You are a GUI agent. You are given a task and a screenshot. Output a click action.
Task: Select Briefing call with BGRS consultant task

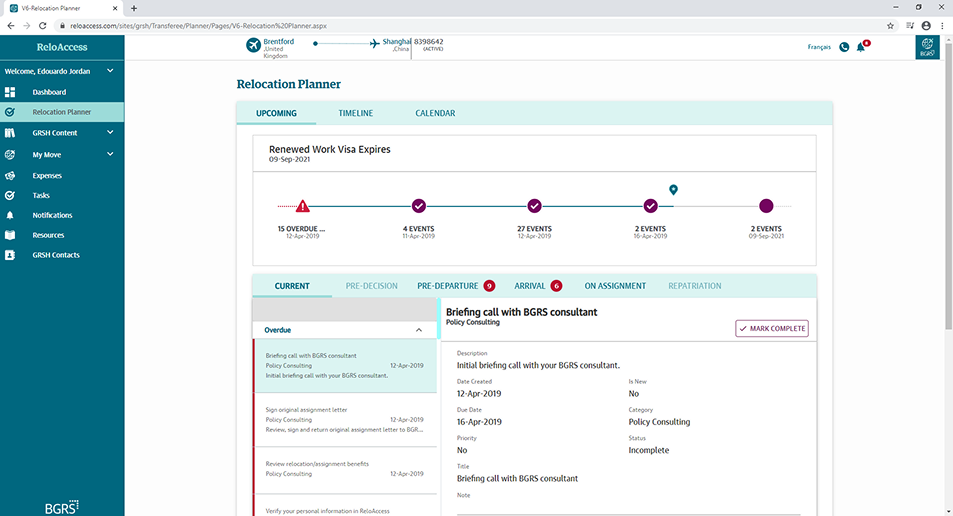click(x=345, y=365)
